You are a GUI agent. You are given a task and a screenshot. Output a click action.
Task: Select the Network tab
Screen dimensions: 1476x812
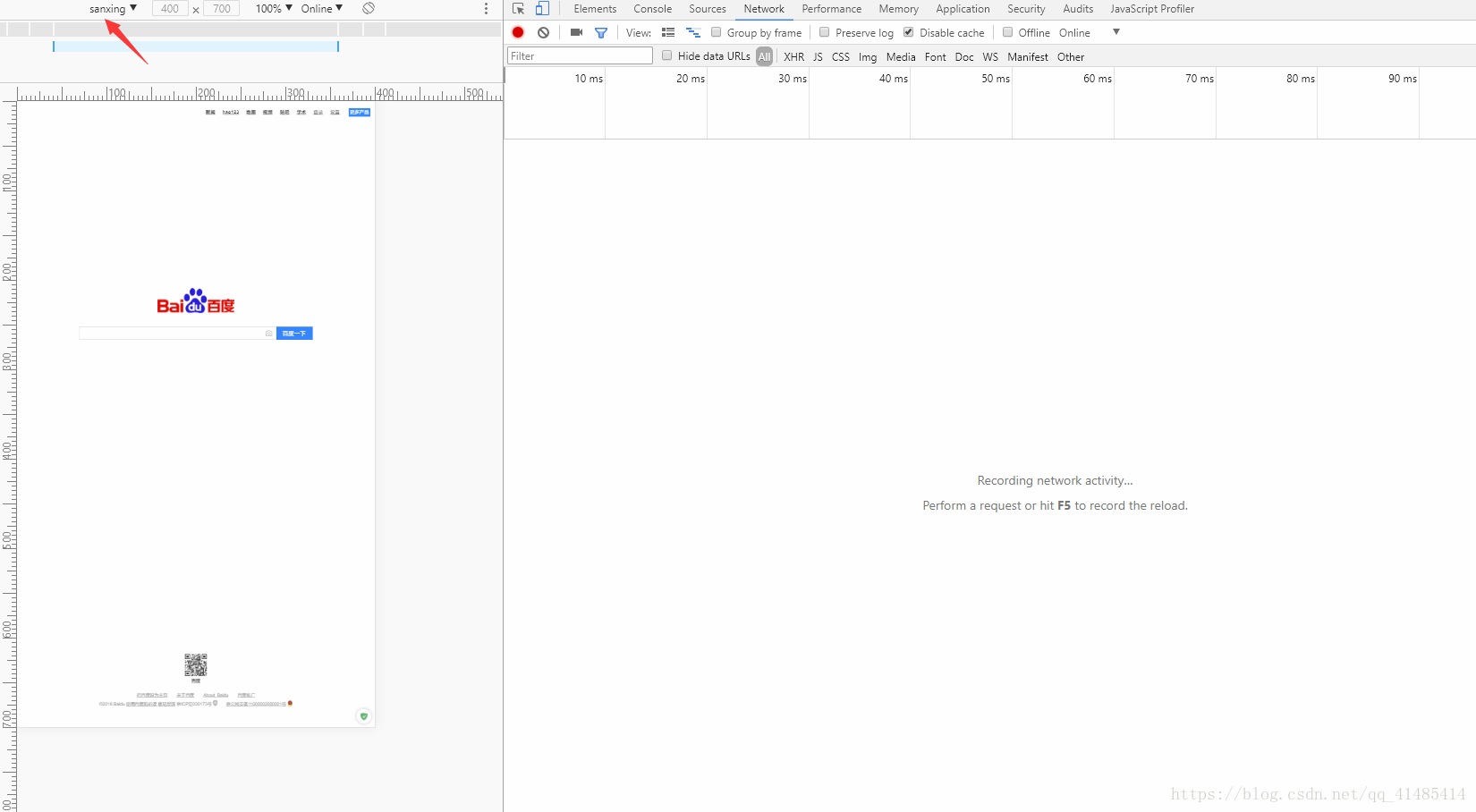click(x=764, y=9)
